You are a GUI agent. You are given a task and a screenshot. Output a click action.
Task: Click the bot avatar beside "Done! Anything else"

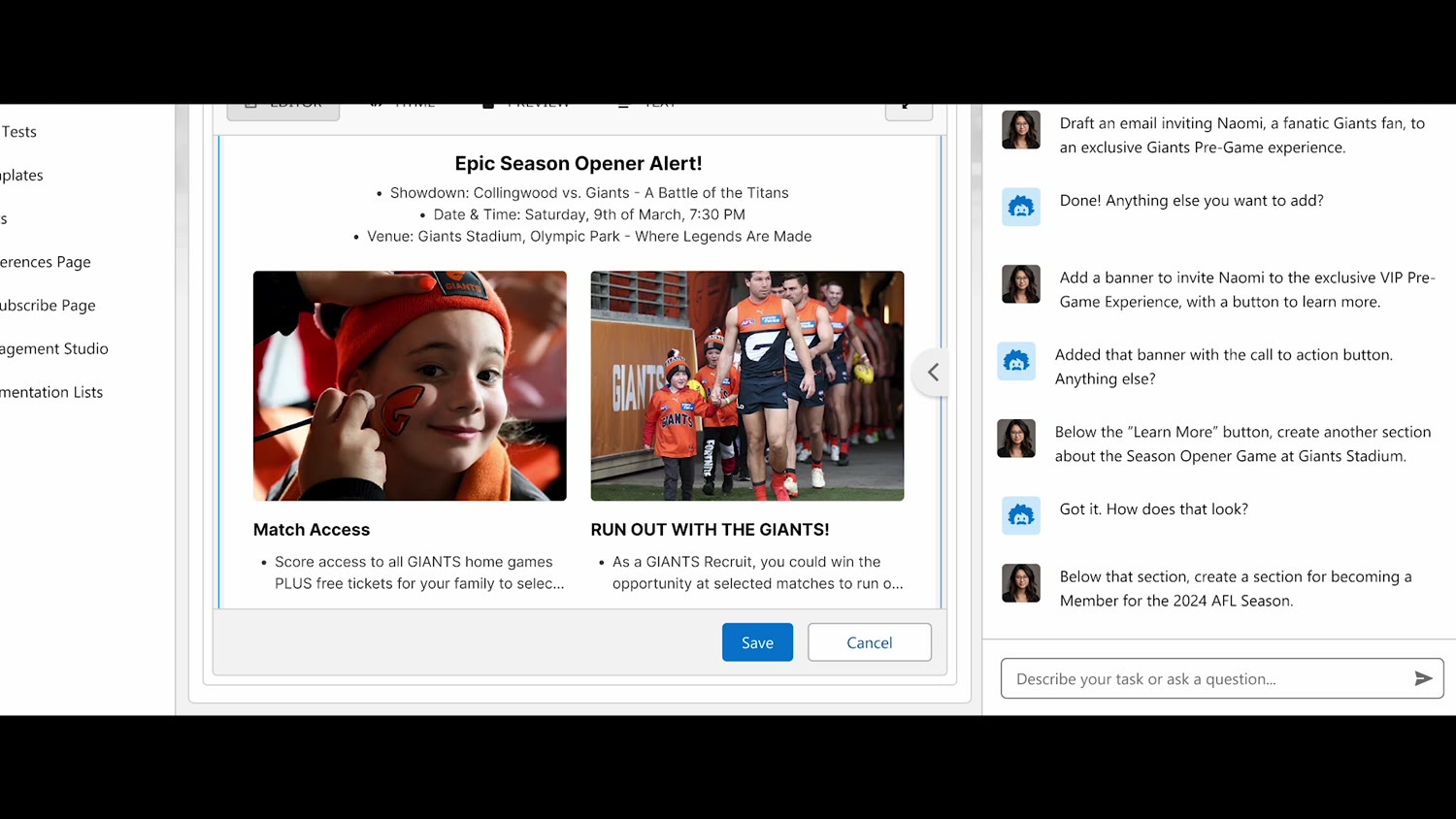pos(1021,207)
